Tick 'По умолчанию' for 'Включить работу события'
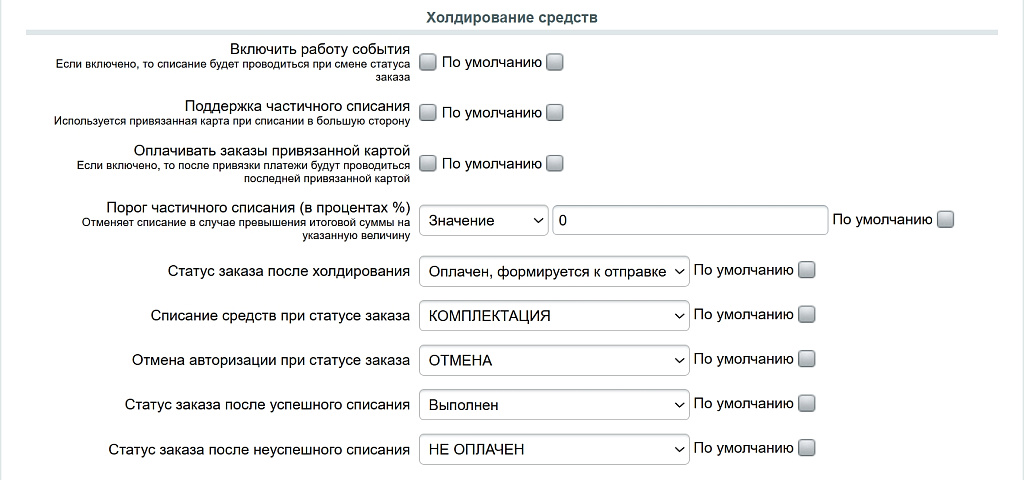 click(555, 62)
